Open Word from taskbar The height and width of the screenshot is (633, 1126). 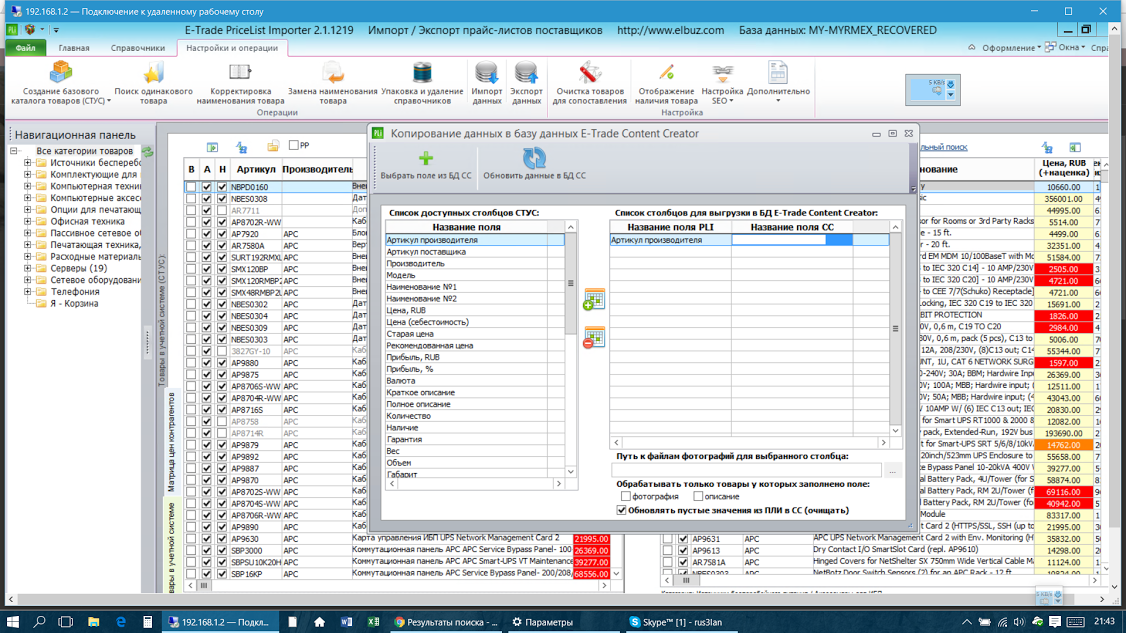pyautogui.click(x=346, y=622)
